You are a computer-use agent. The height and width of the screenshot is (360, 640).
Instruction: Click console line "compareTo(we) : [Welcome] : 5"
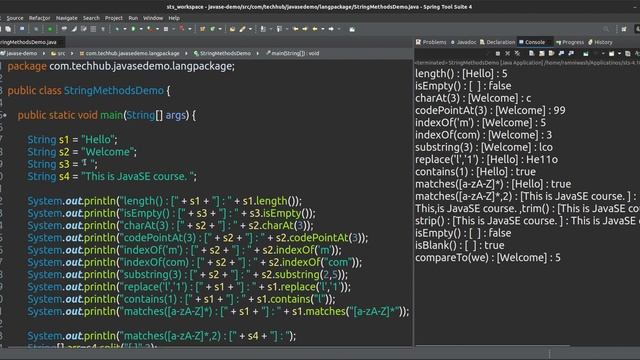click(488, 258)
